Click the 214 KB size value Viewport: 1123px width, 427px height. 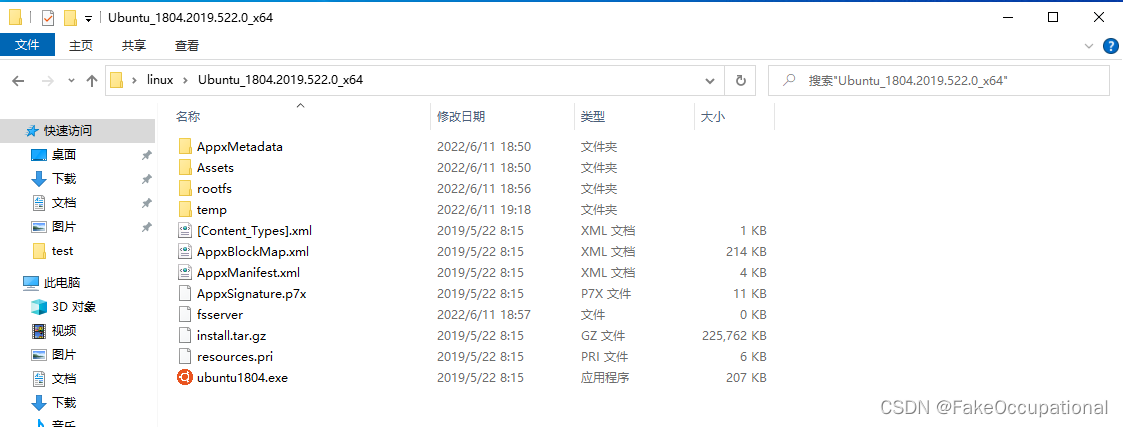coord(746,251)
